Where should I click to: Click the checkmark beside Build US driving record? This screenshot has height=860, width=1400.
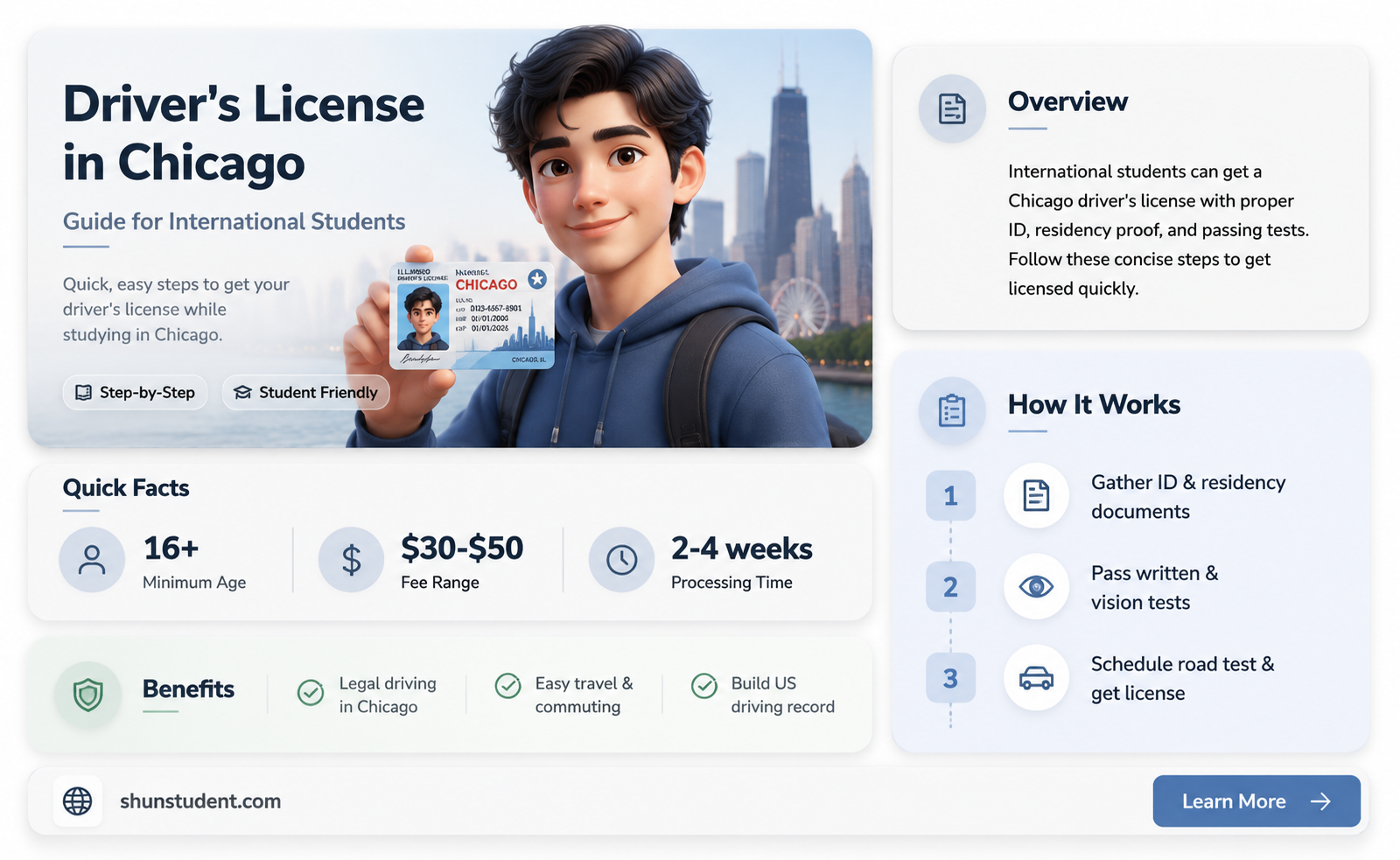[x=704, y=685]
